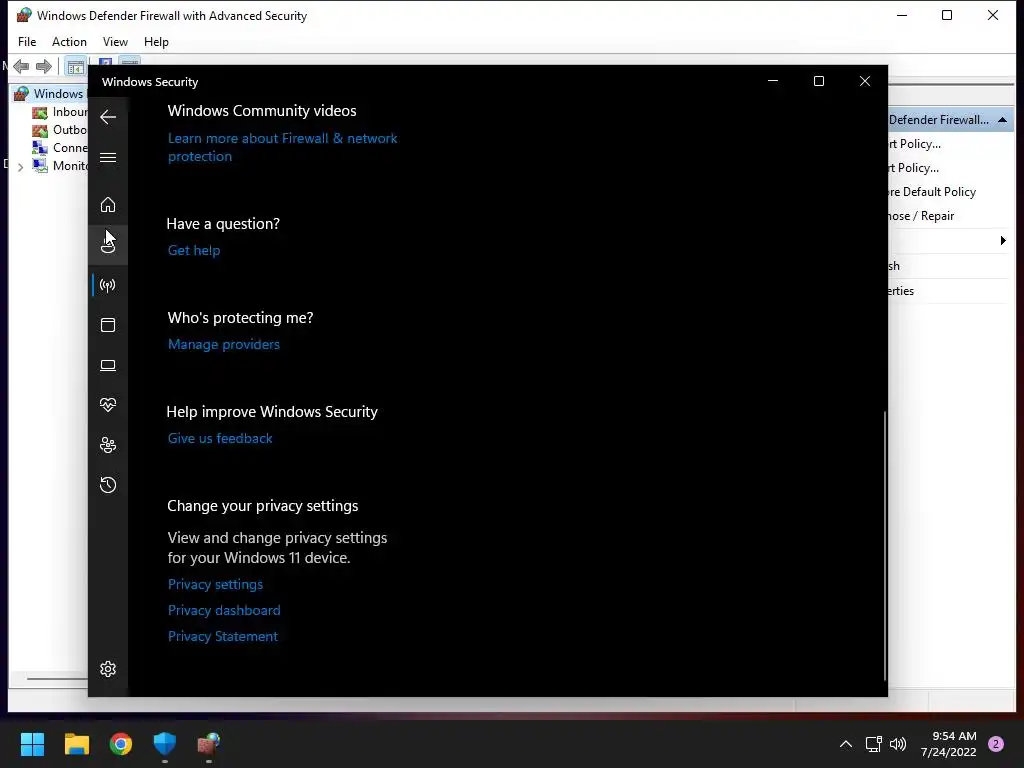Image resolution: width=1024 pixels, height=768 pixels.
Task: Open clock and date in taskbar
Action: point(948,744)
